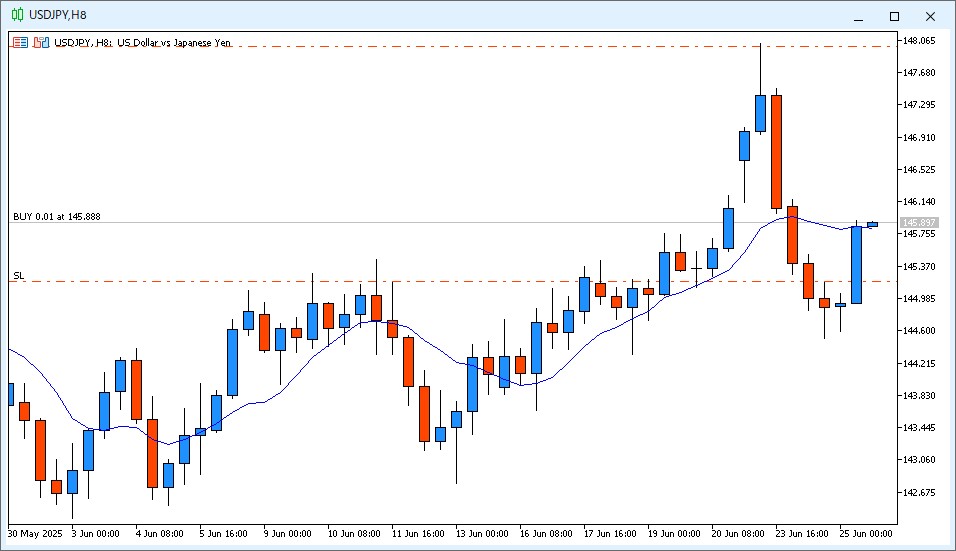
Task: Click the 16 Jun 08:00 time label
Action: [546, 534]
